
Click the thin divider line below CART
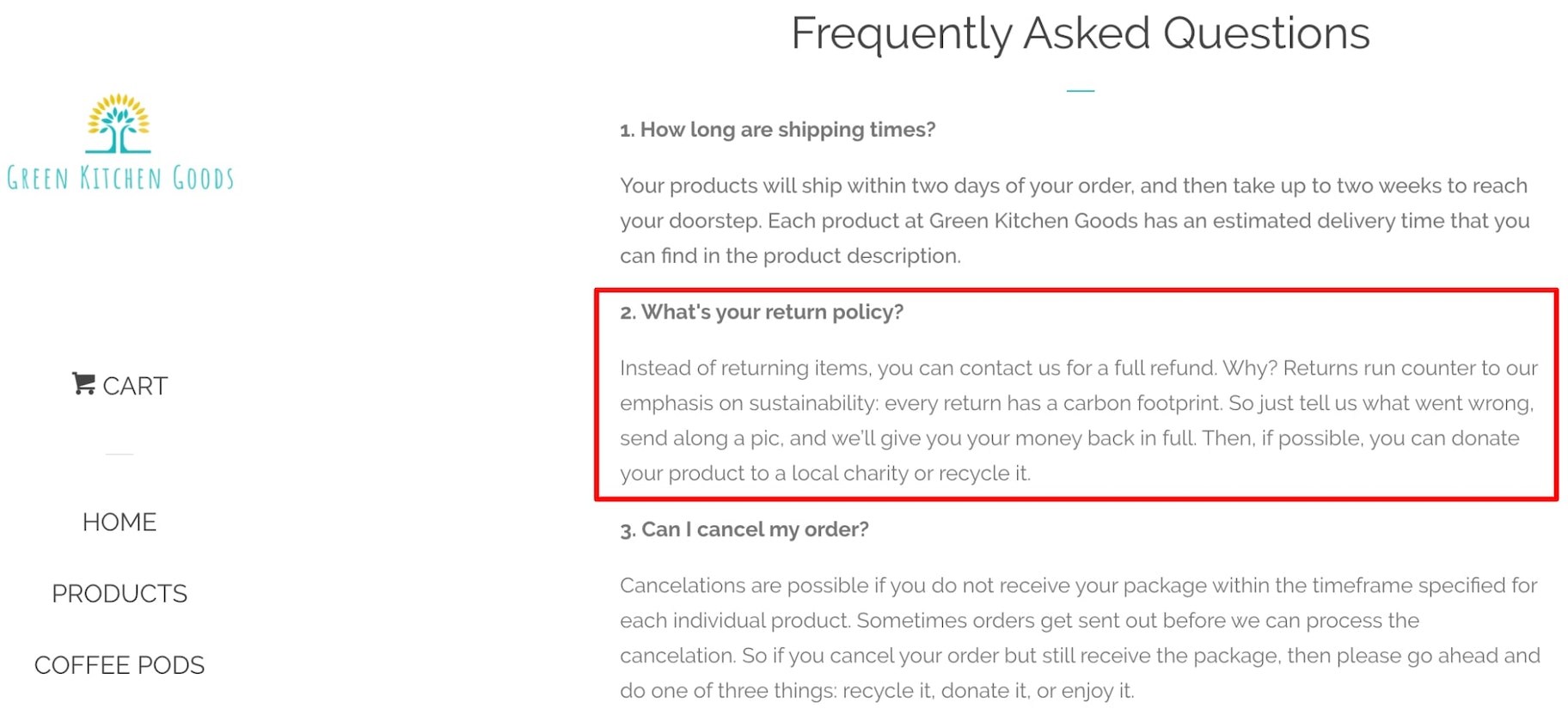119,454
